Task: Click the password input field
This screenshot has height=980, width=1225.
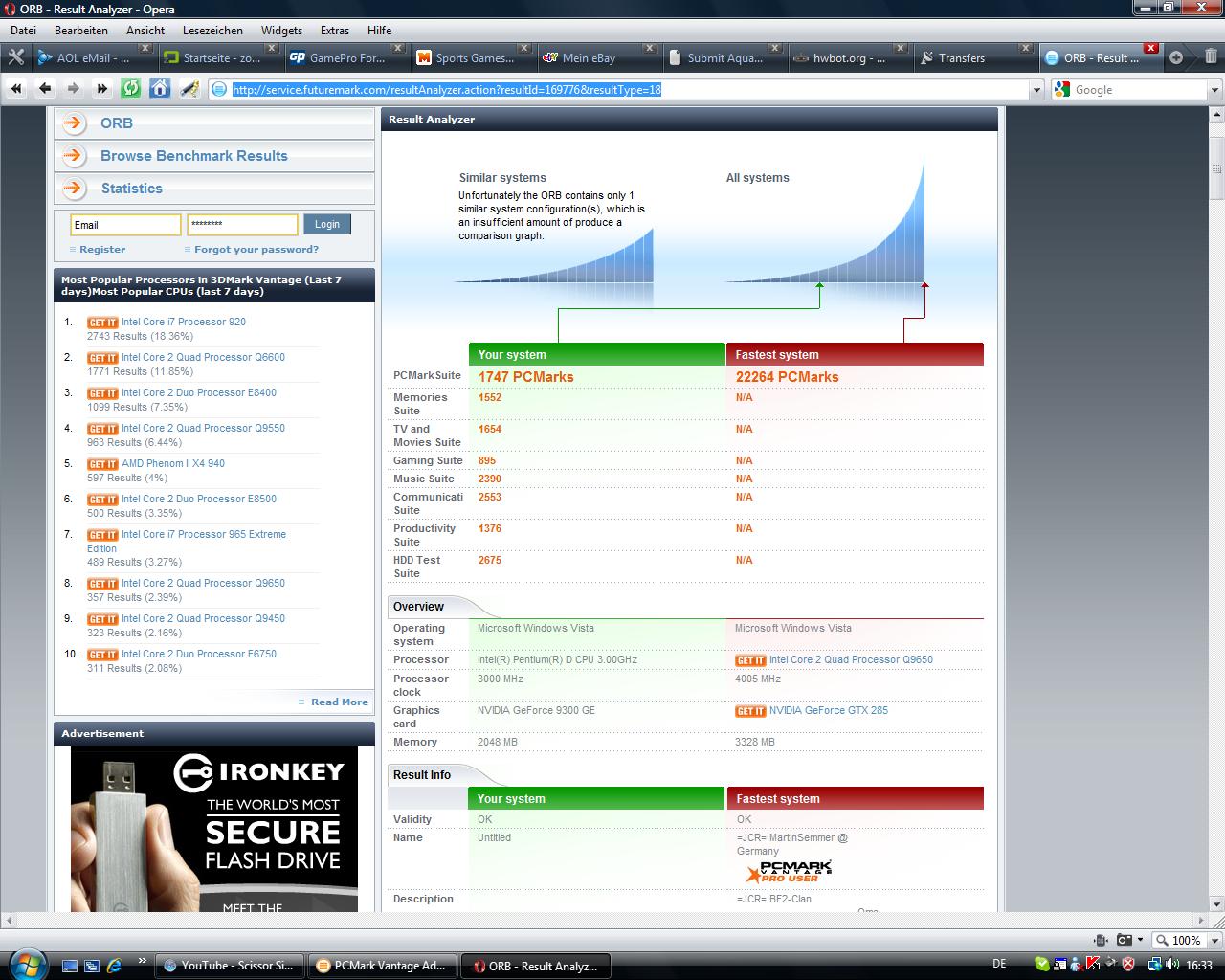Action: point(242,225)
